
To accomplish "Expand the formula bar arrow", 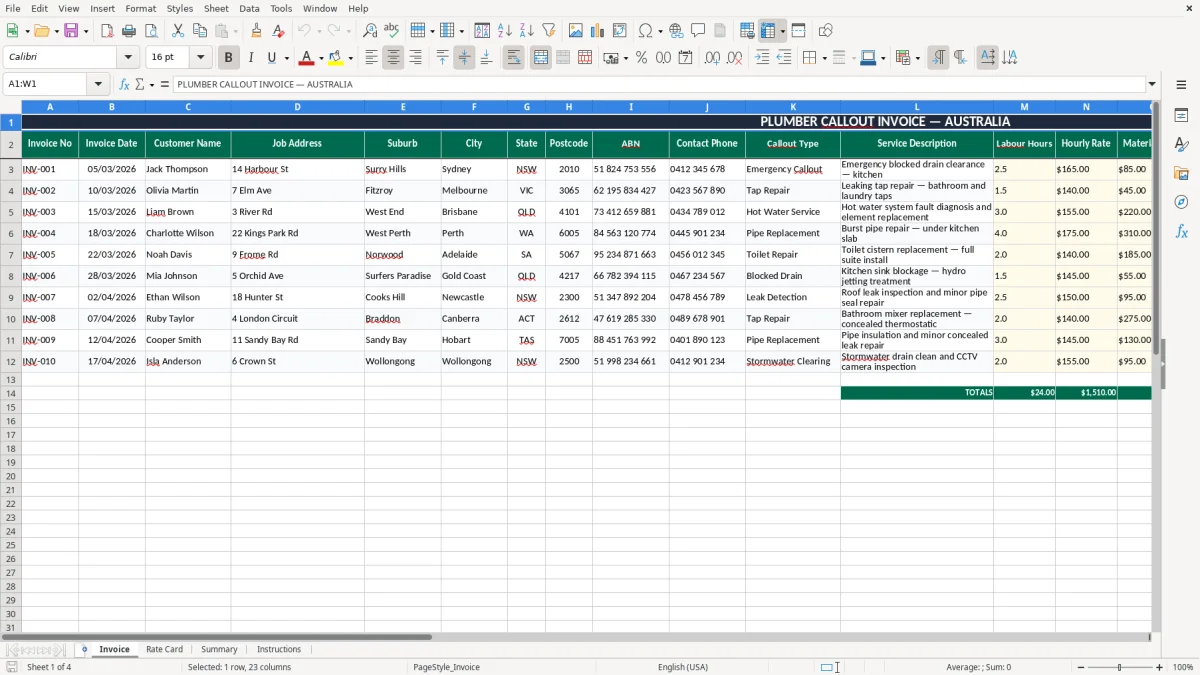I will pos(1152,84).
